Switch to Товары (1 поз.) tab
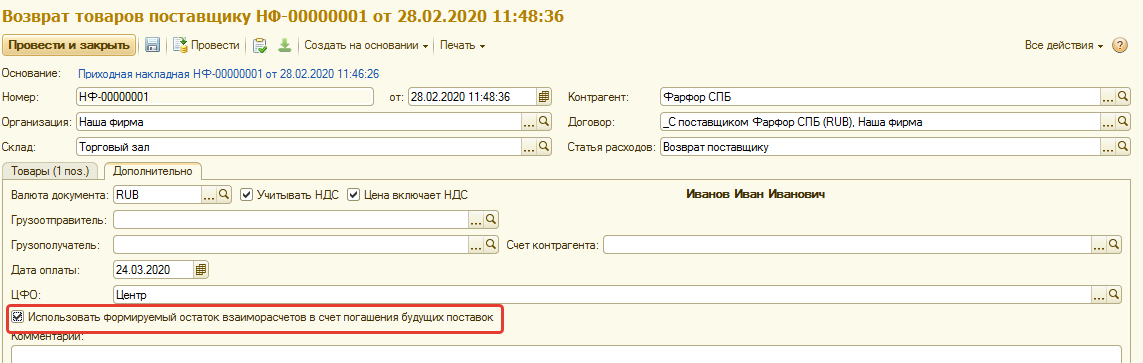 coord(50,171)
